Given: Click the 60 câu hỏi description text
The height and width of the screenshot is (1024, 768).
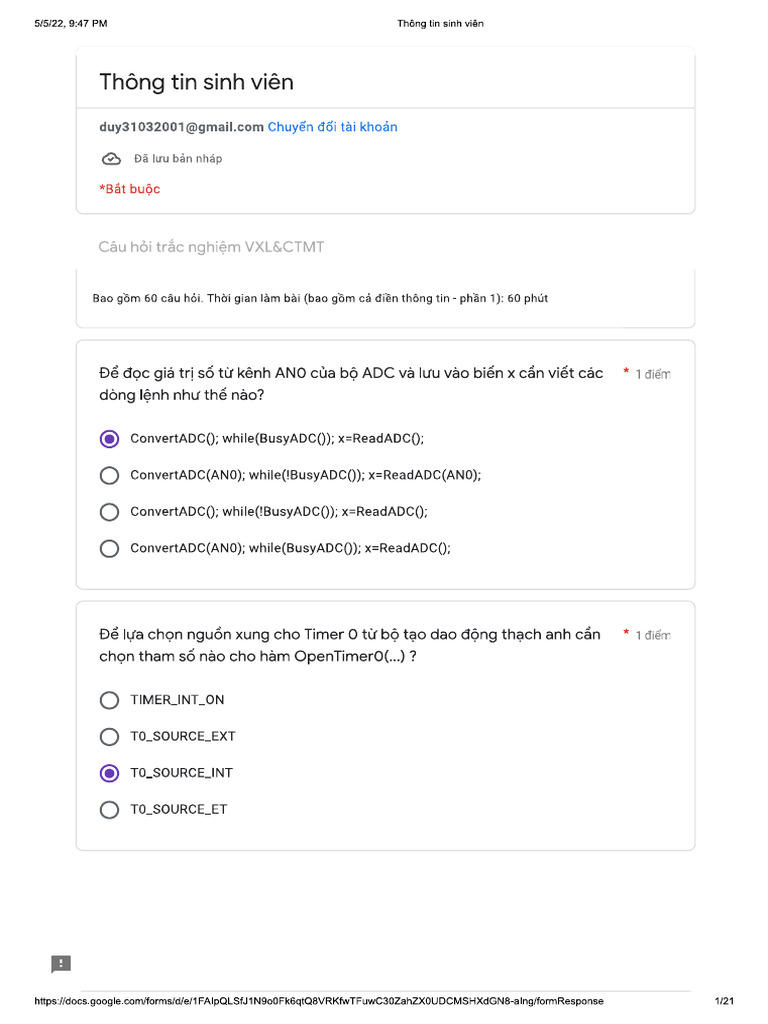Looking at the screenshot, I should tap(320, 298).
